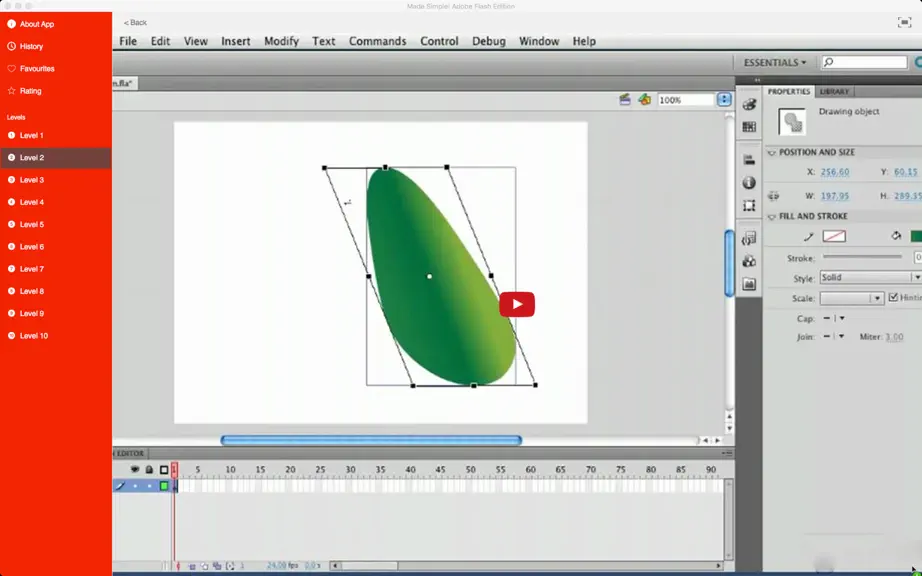Toggle the Hinting checkbox
The width and height of the screenshot is (922, 576).
click(x=893, y=297)
